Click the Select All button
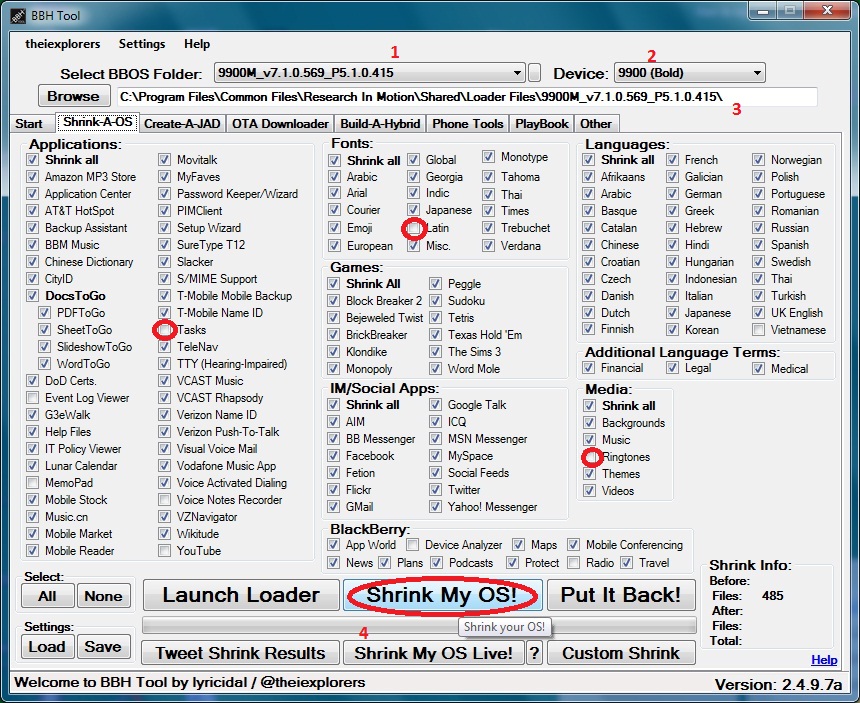 point(48,596)
